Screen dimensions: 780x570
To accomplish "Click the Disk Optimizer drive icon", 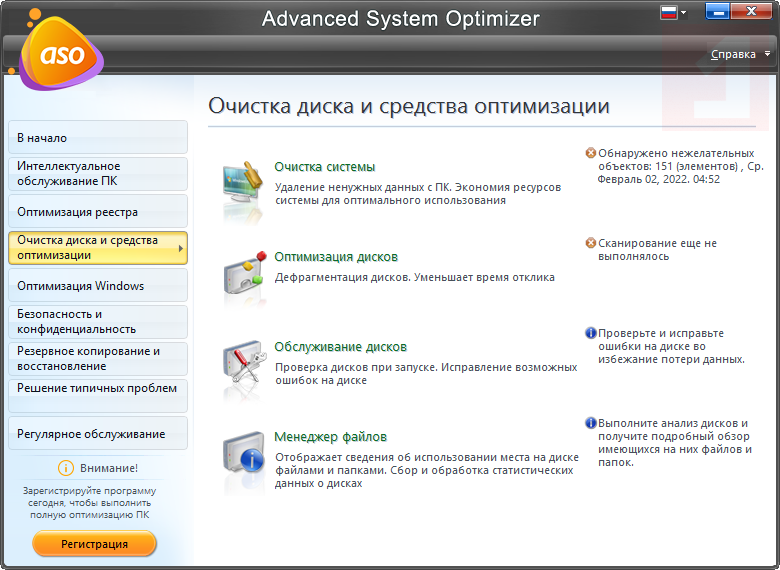I will 243,274.
